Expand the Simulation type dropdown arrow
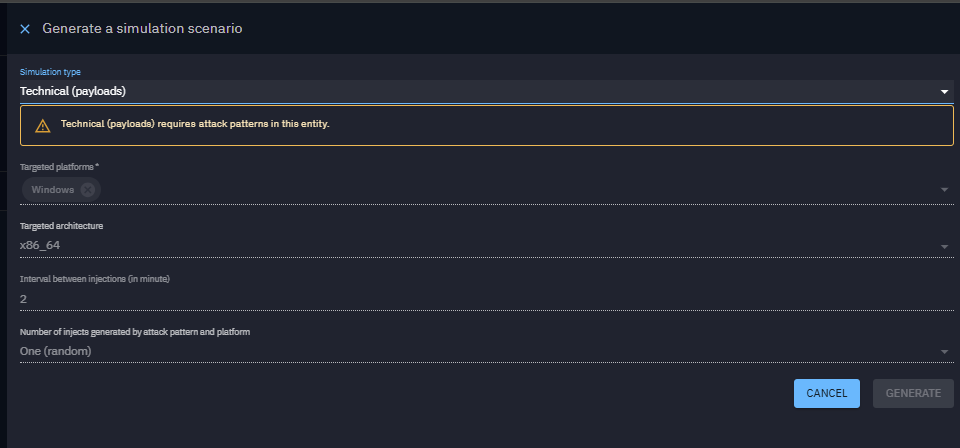Viewport: 960px width, 448px height. pyautogui.click(x=943, y=92)
